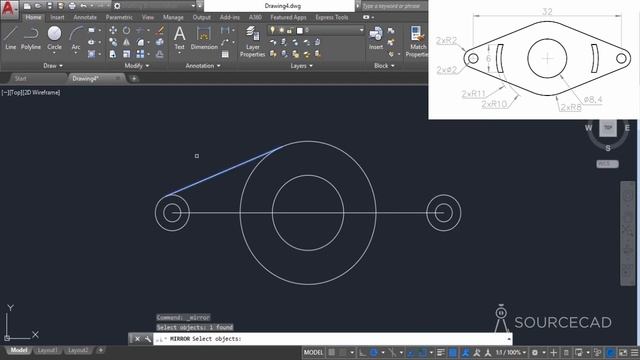Toggle grid display in status bar
The width and height of the screenshot is (640, 360).
click(x=331, y=352)
